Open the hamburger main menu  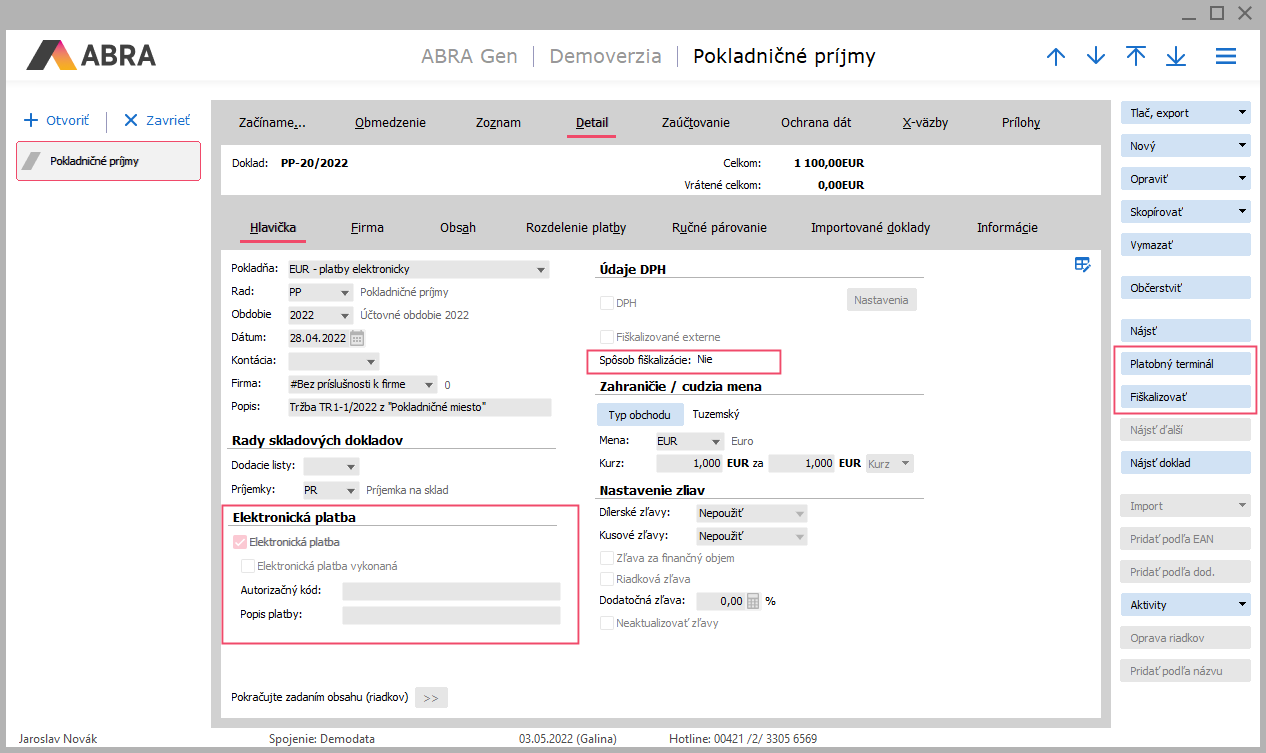pyautogui.click(x=1226, y=56)
